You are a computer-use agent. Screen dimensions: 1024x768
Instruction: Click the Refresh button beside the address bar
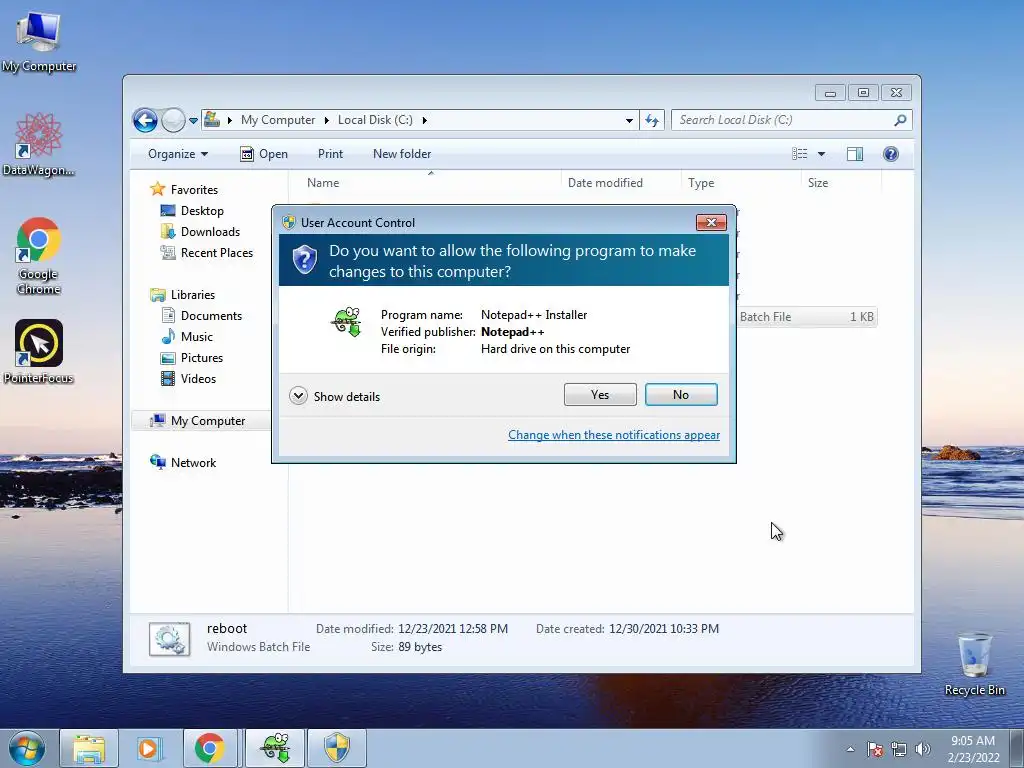click(x=652, y=120)
